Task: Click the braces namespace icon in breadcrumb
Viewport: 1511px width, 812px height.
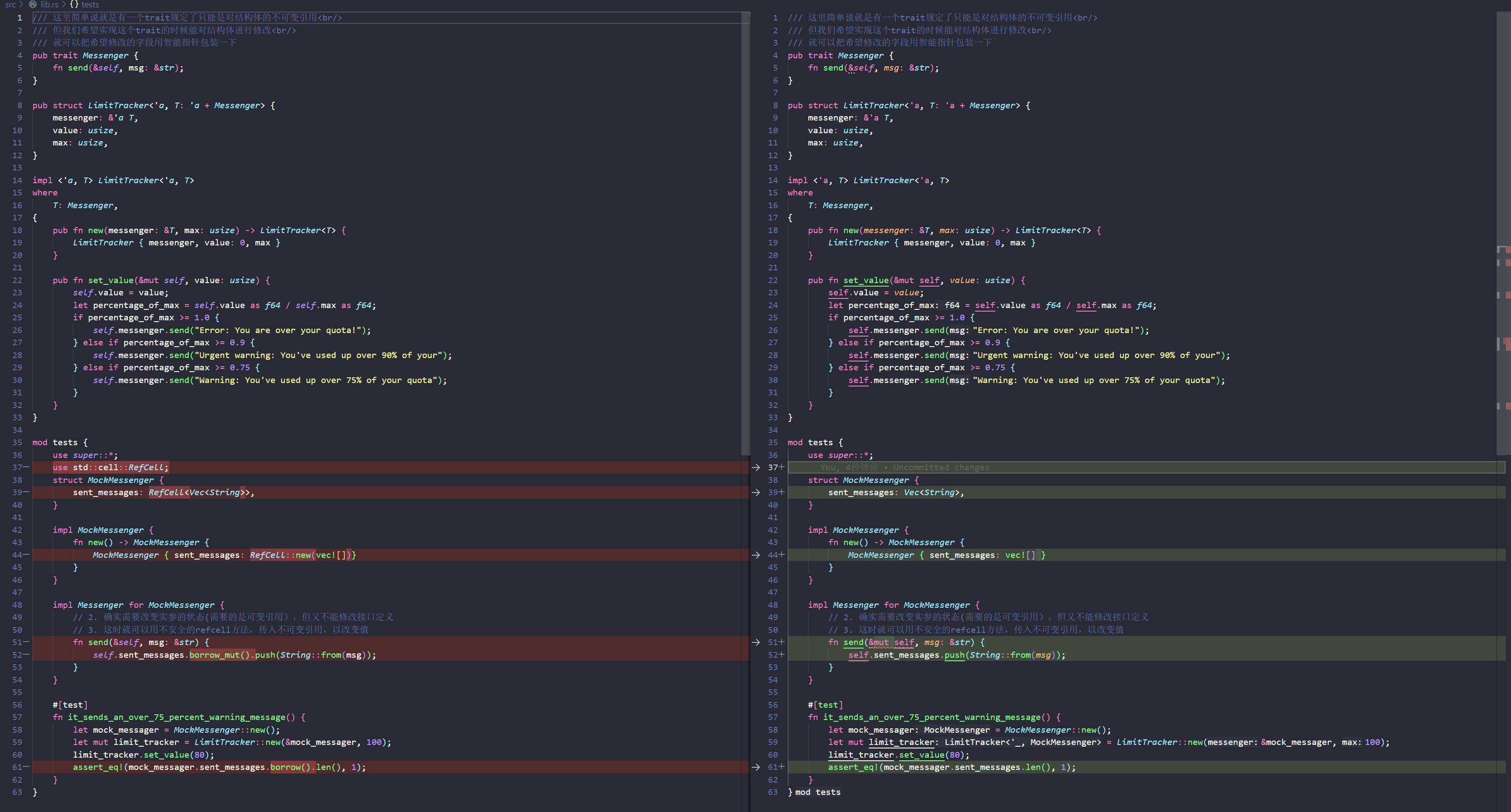Action: (x=74, y=5)
